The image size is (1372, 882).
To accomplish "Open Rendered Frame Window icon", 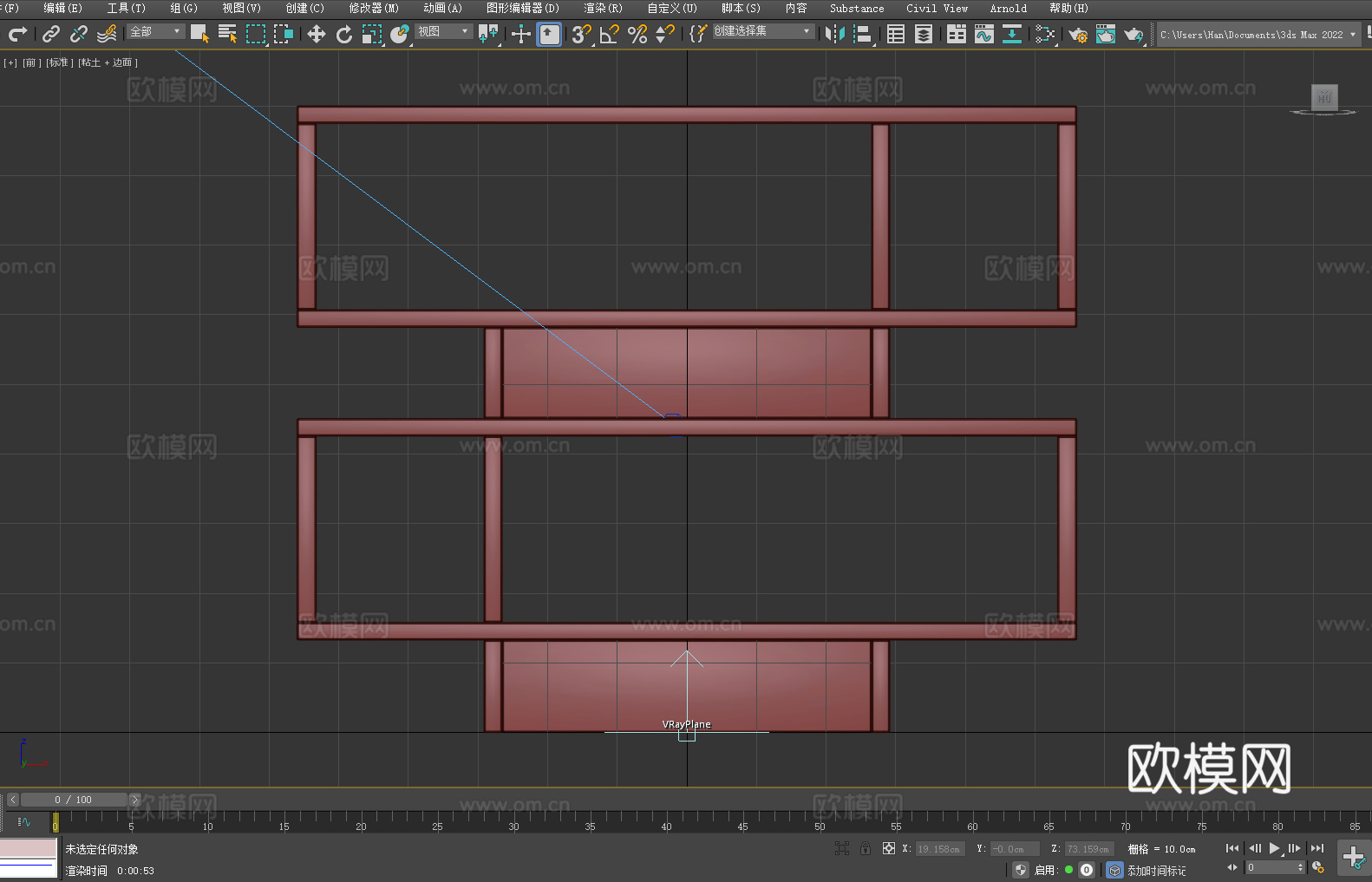I will pyautogui.click(x=1106, y=34).
